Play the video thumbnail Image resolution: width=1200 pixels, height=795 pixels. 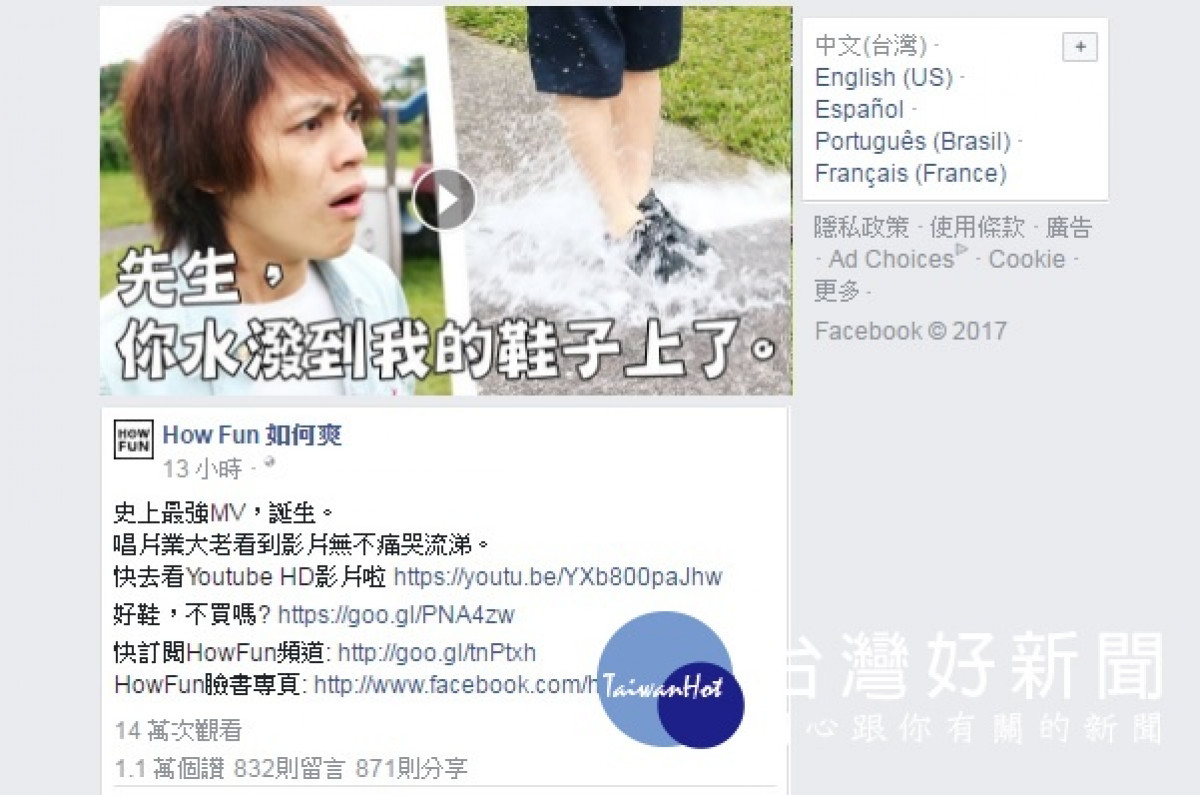pos(445,200)
